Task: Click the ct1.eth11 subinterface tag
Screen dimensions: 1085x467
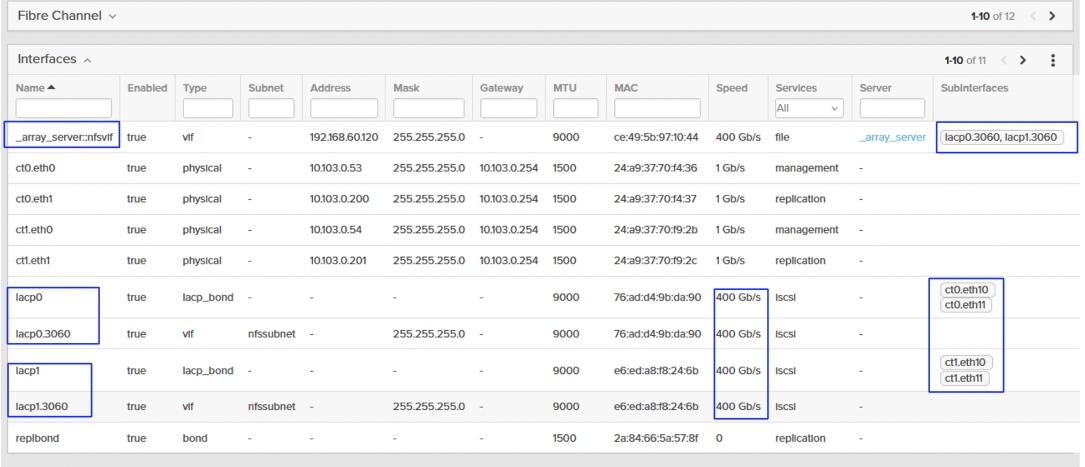Action: [x=965, y=378]
